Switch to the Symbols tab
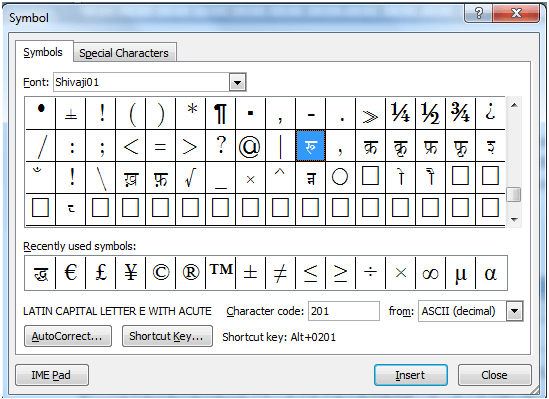The width and height of the screenshot is (549, 399). pyautogui.click(x=43, y=52)
